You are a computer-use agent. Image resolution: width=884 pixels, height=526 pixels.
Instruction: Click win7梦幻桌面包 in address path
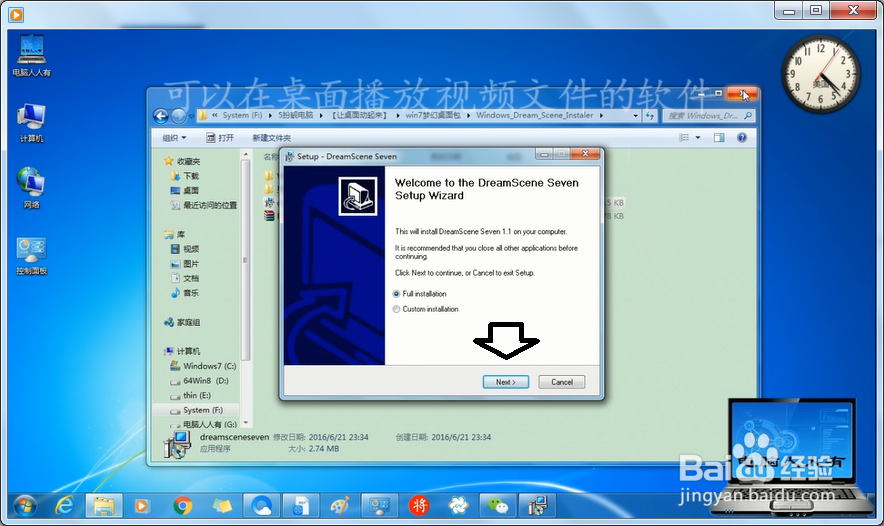click(432, 115)
